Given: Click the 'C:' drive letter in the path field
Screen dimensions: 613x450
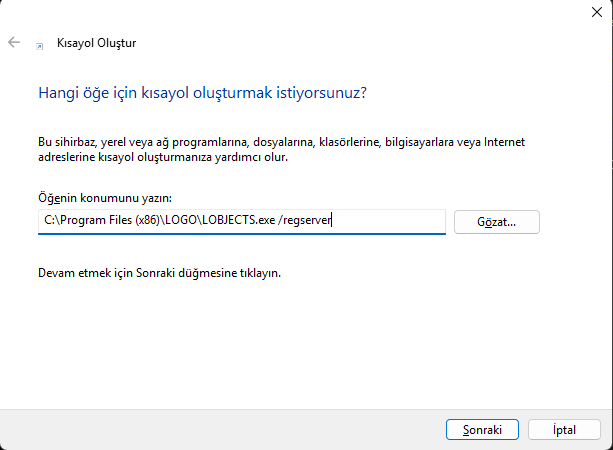Looking at the screenshot, I should tap(49, 221).
